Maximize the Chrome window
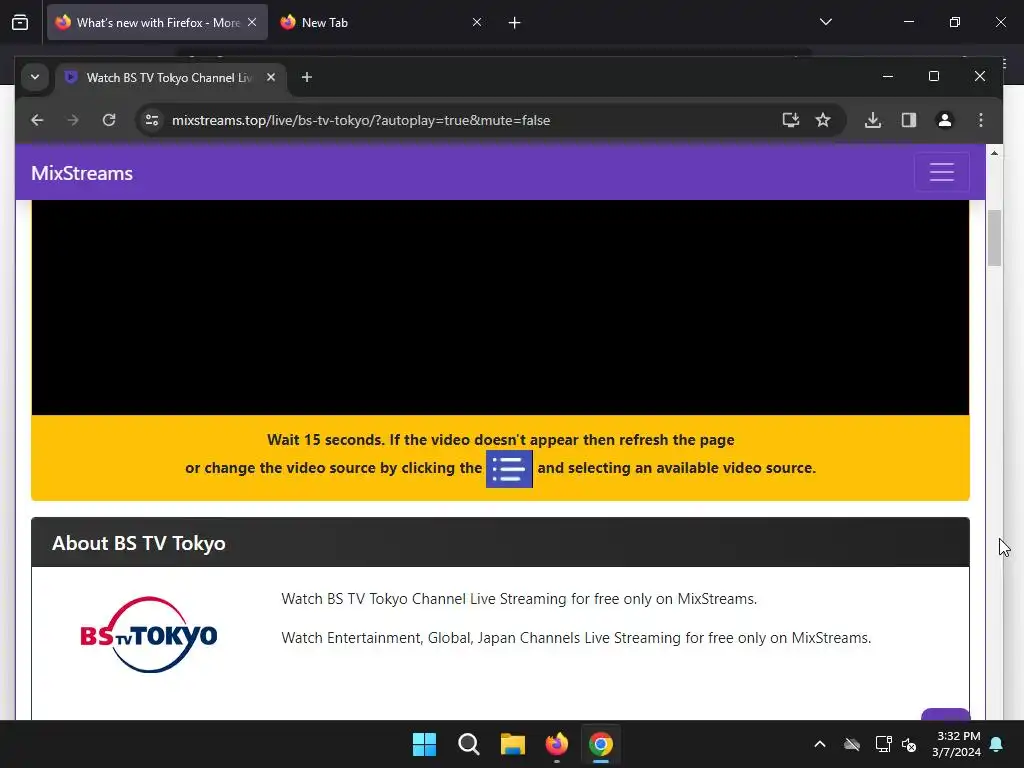This screenshot has height=768, width=1024. click(x=934, y=76)
